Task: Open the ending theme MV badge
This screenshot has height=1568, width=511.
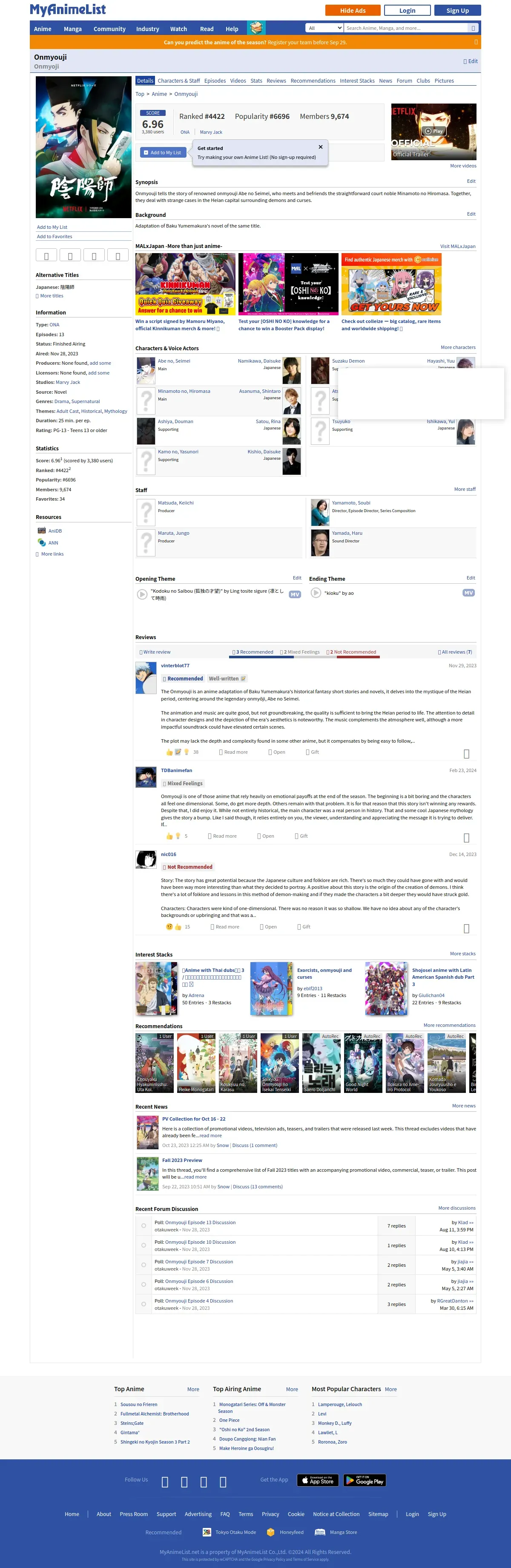Action: (468, 593)
